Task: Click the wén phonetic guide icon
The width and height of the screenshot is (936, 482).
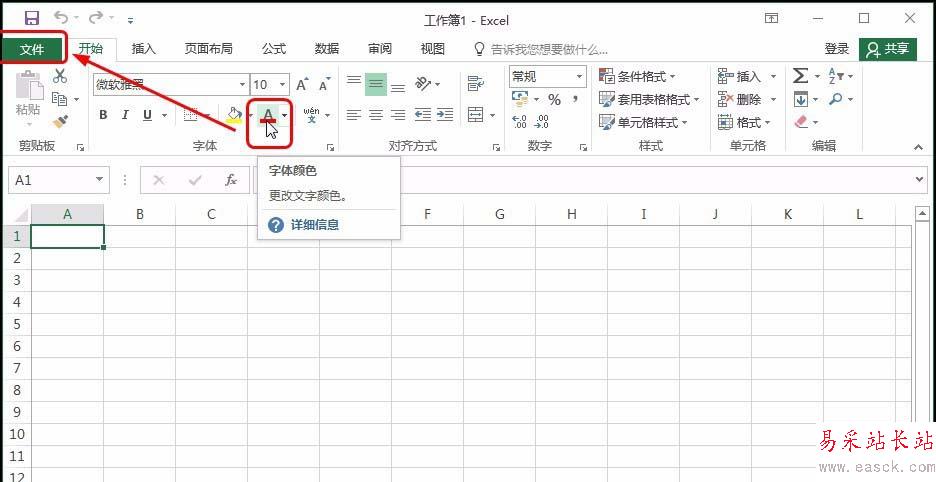Action: (312, 115)
